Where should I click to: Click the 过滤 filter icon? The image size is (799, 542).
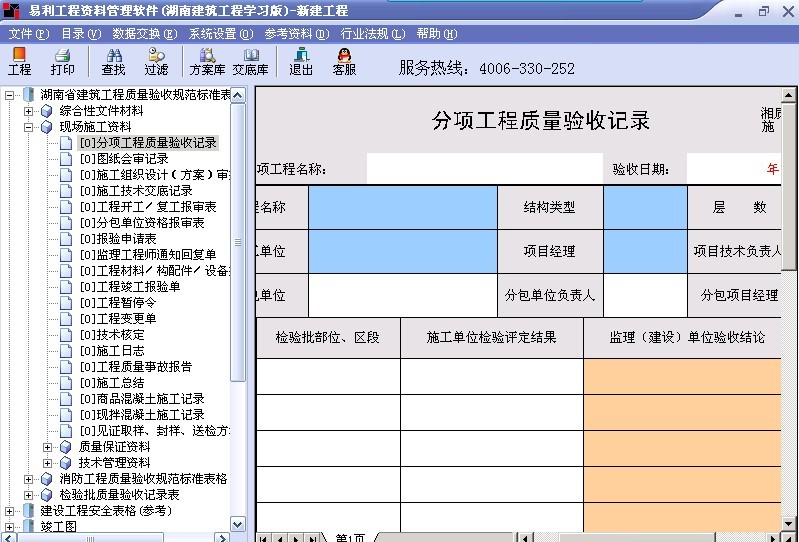coord(156,61)
